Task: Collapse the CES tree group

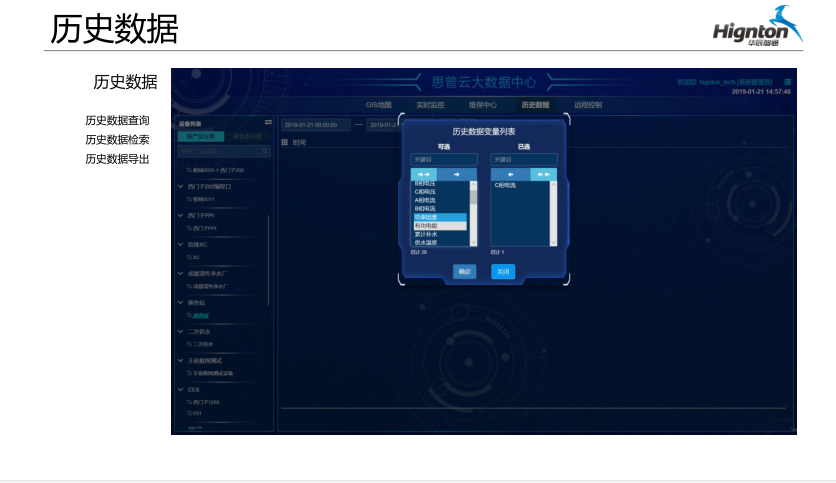Action: pos(181,389)
